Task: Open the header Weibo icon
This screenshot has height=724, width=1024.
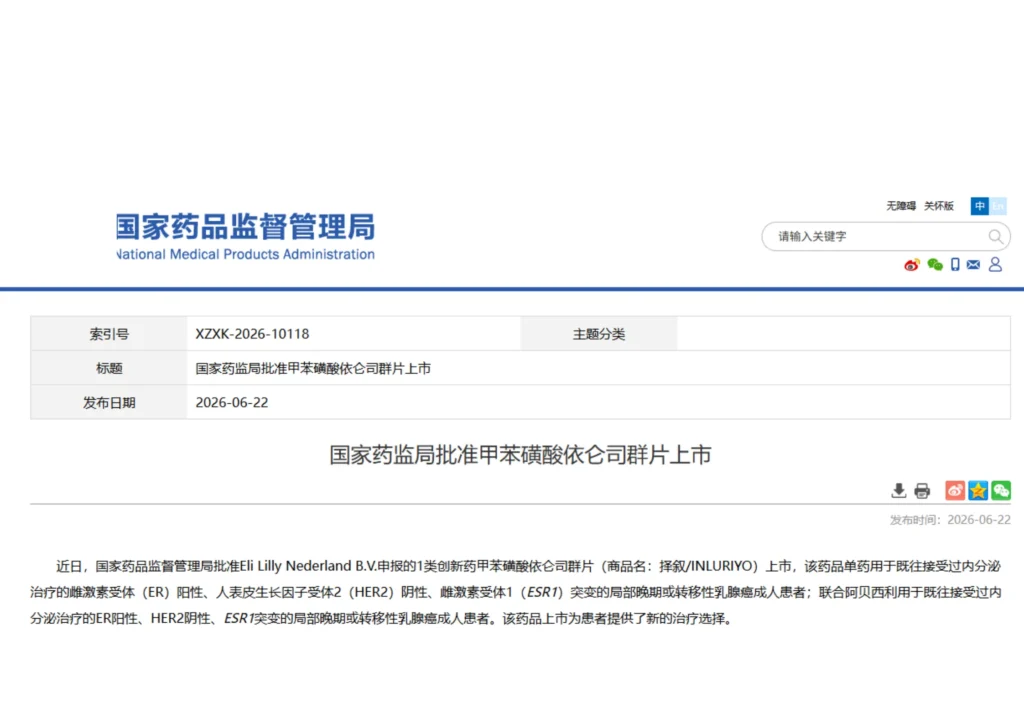Action: [x=912, y=264]
